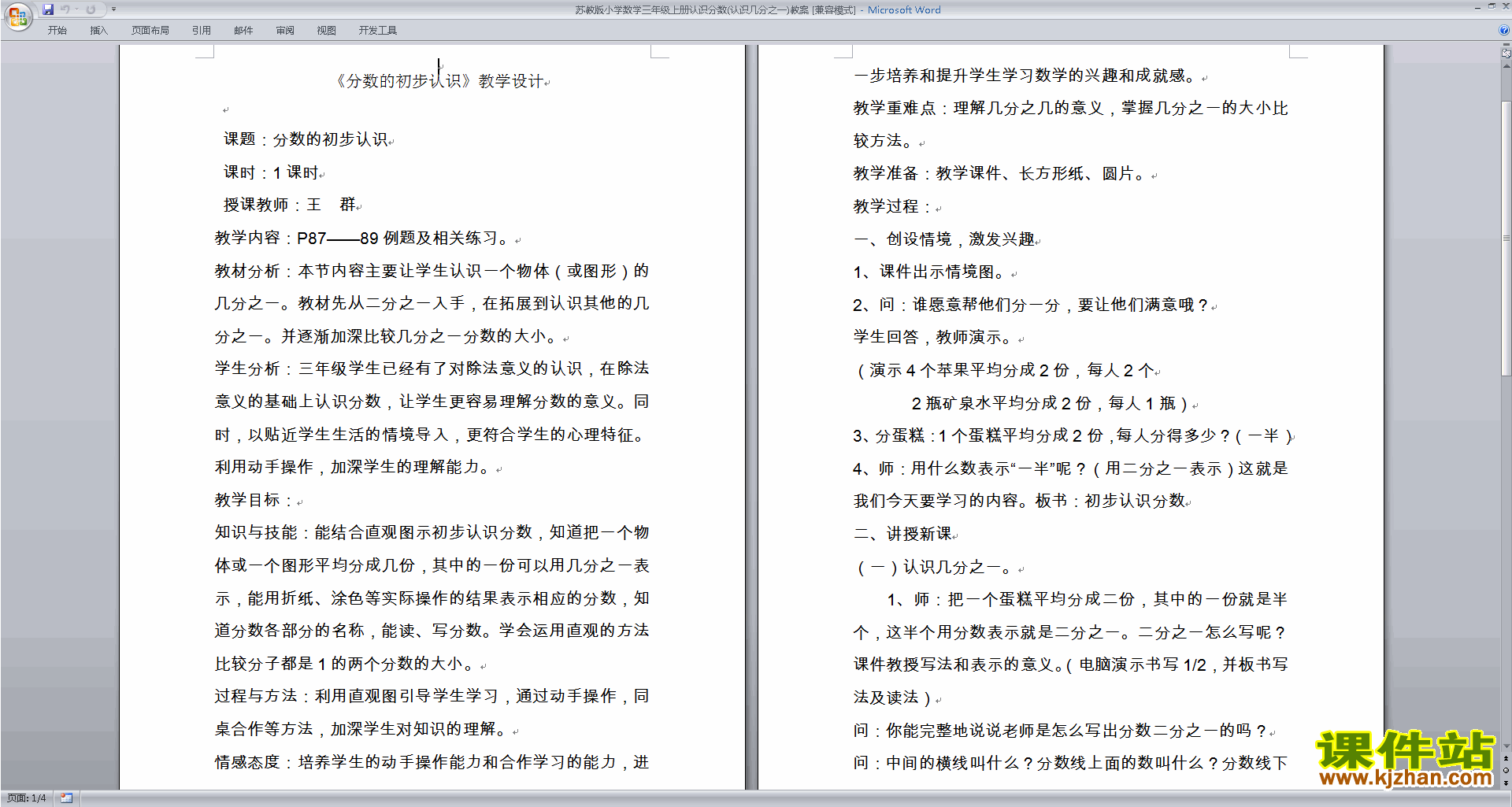Restore down the Word window
Screen dimensions: 1512x807
point(1492,6)
